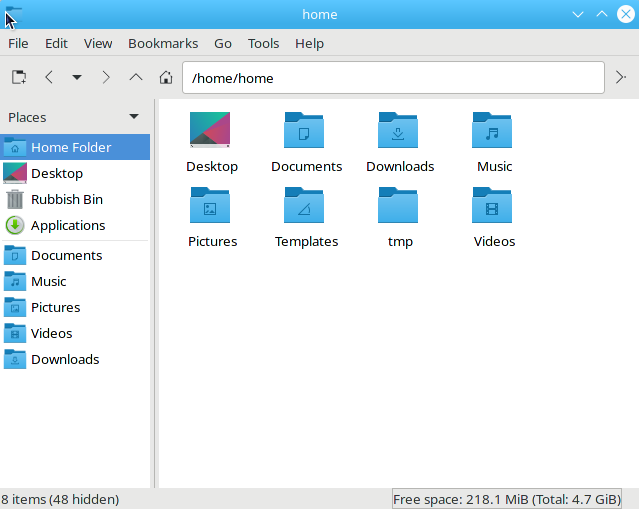Select the Downloads folder icon in the file view
Screen dimensions: 639x509
coord(398,130)
